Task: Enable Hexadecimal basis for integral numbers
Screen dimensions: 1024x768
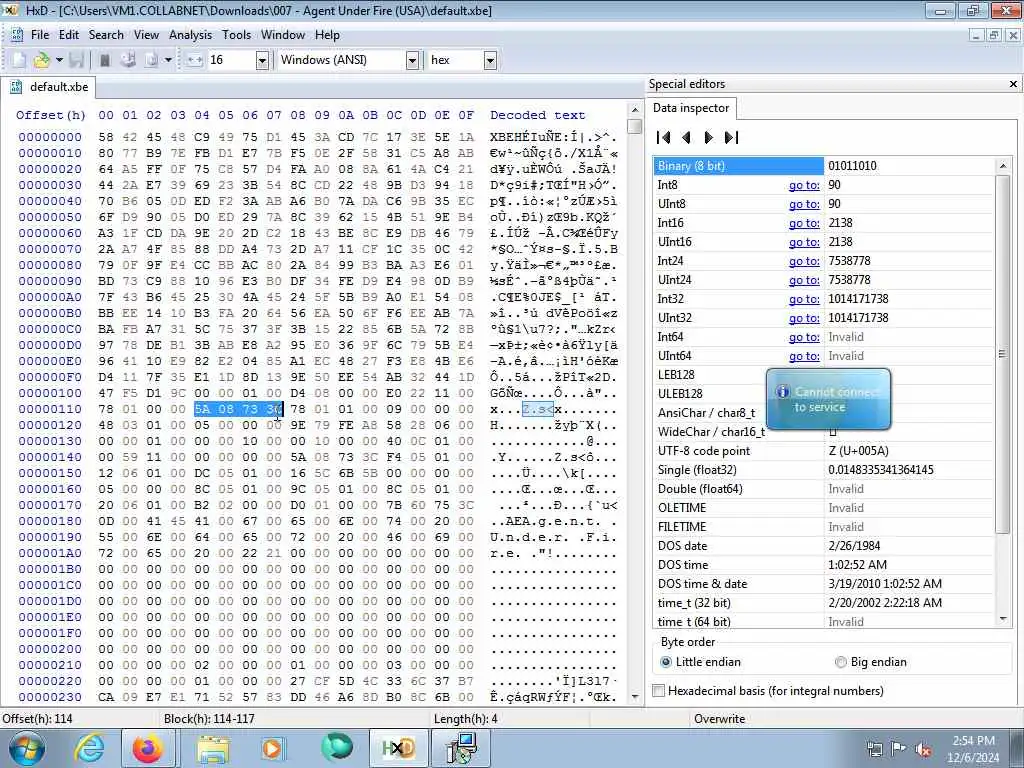Action: tap(768, 690)
